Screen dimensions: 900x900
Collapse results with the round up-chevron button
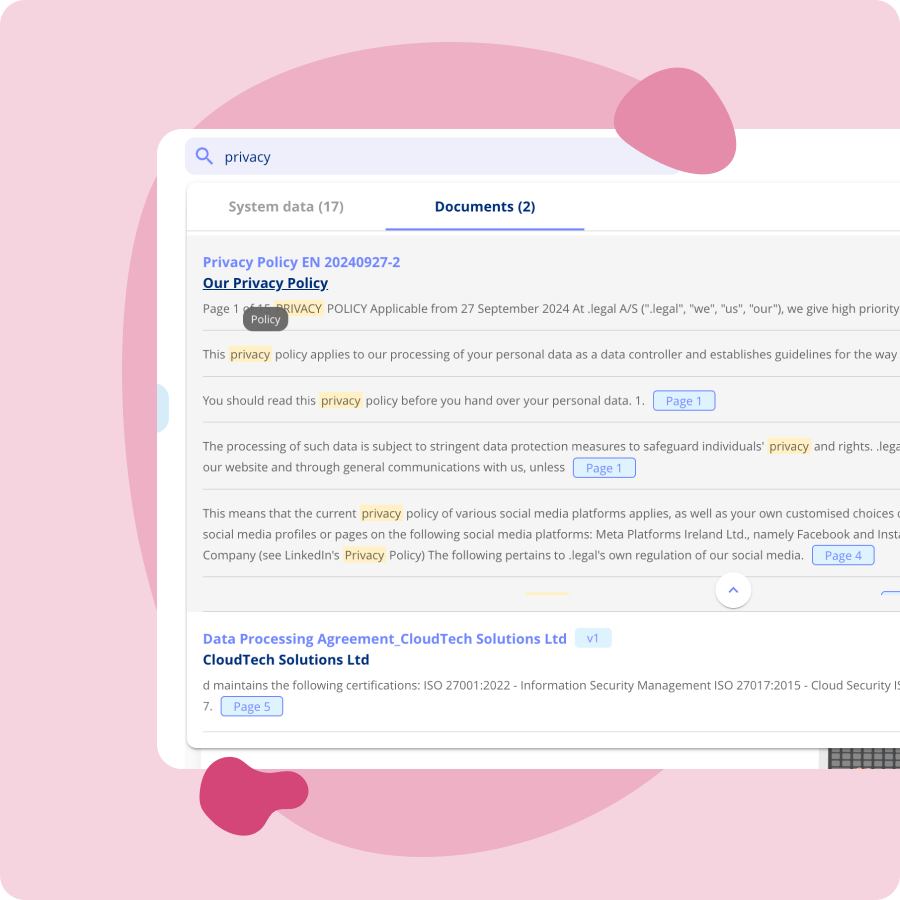733,590
